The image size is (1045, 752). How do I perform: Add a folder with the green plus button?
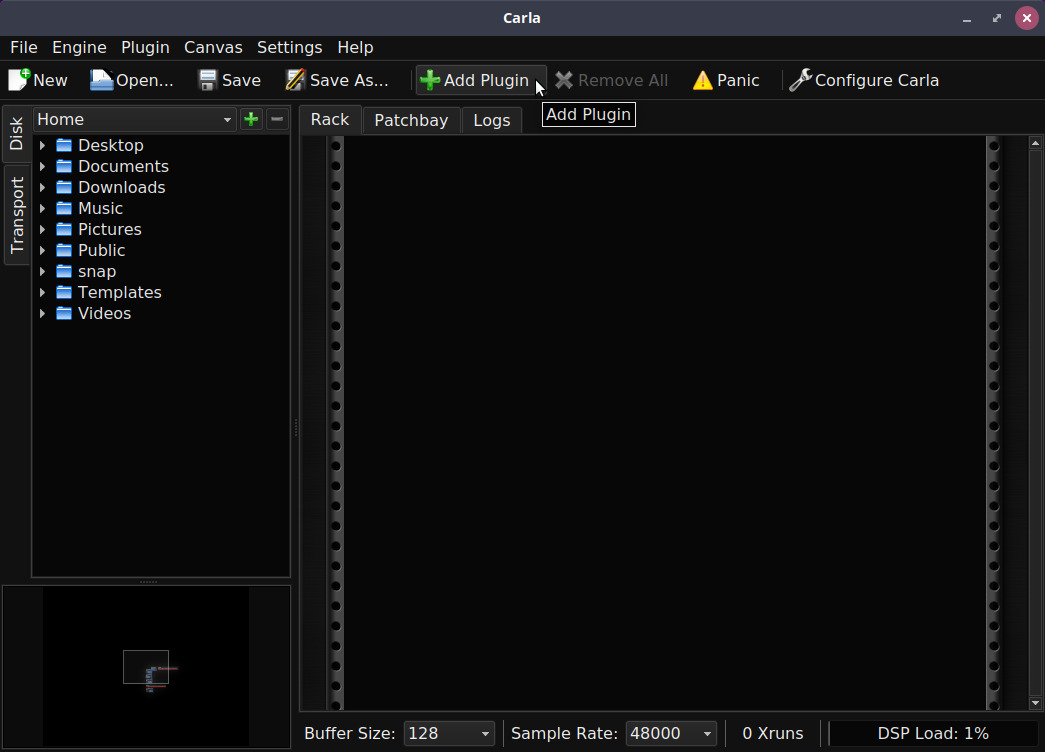[x=251, y=119]
